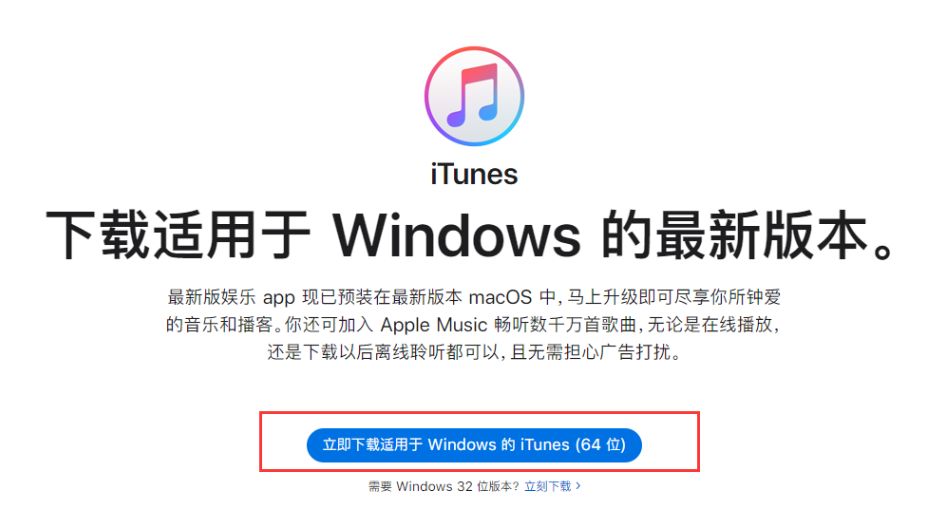The width and height of the screenshot is (949, 523).
Task: Click description line starting with 的音乐和播客
Action: click(x=473, y=325)
